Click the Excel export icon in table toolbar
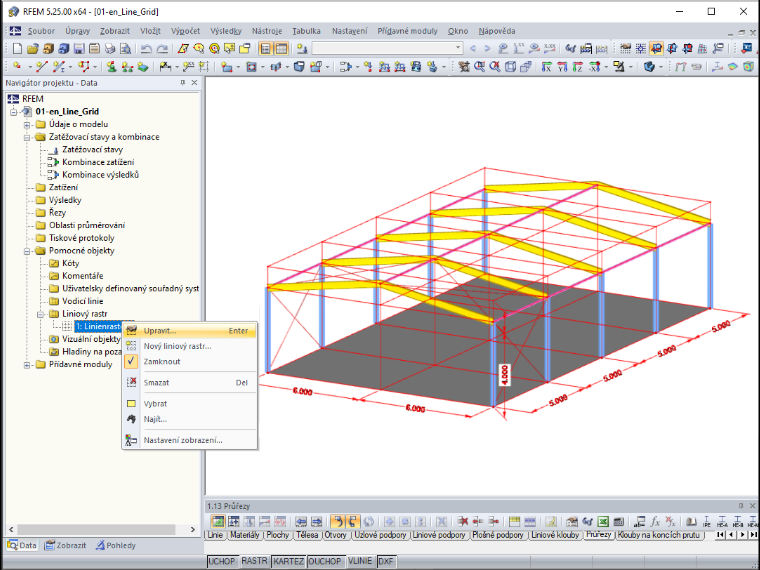 [x=603, y=522]
